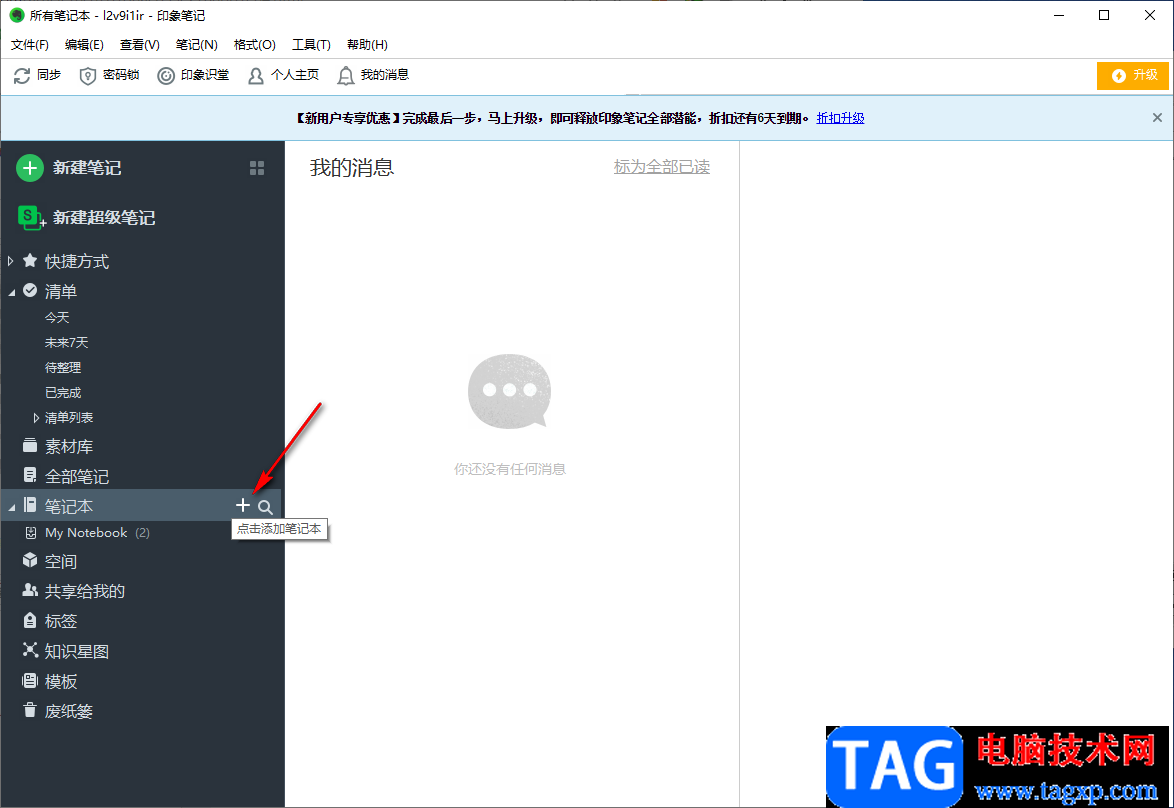The height and width of the screenshot is (808, 1174).
Task: Open the 编辑(E) menu
Action: click(x=84, y=45)
